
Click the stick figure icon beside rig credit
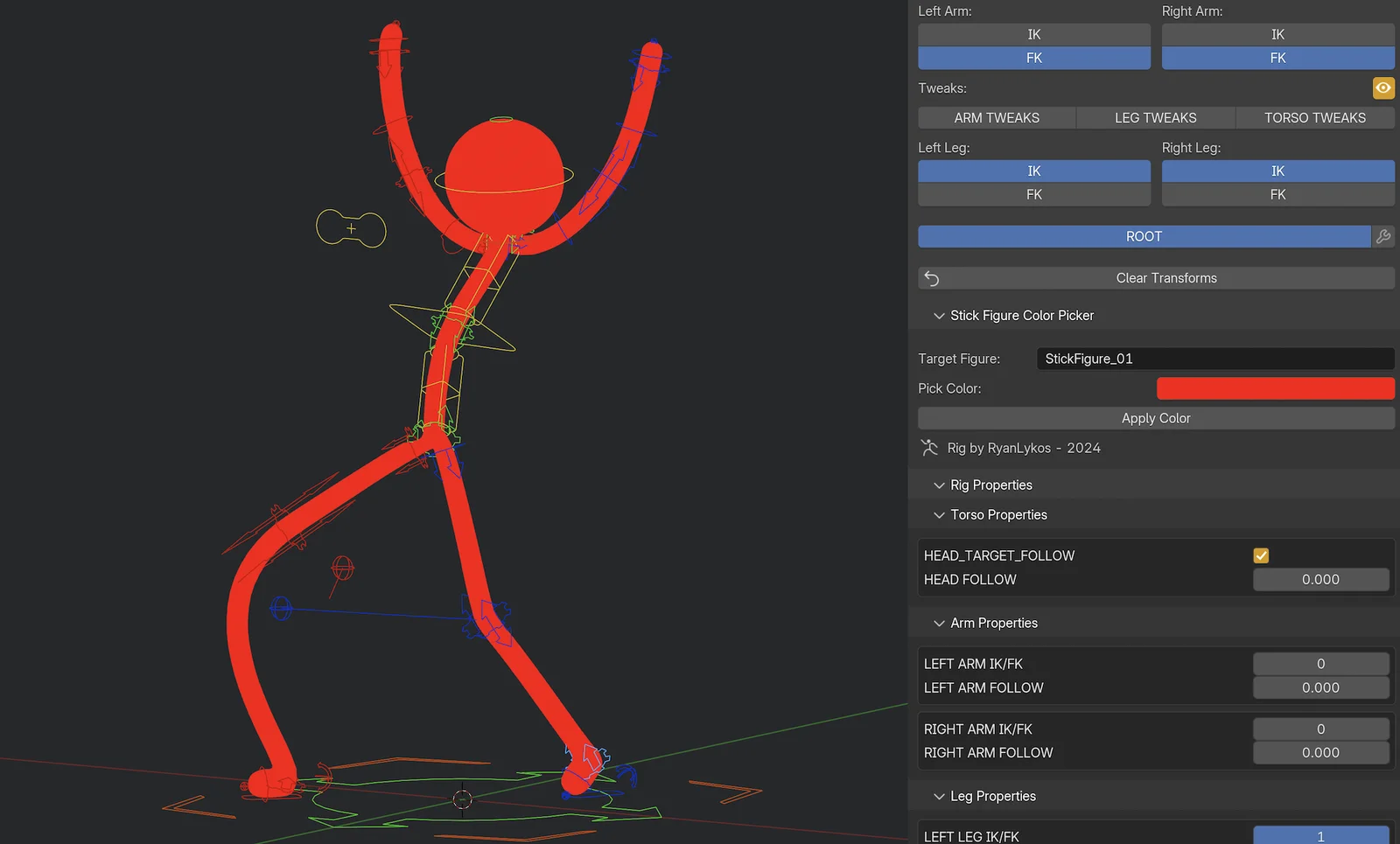(929, 448)
